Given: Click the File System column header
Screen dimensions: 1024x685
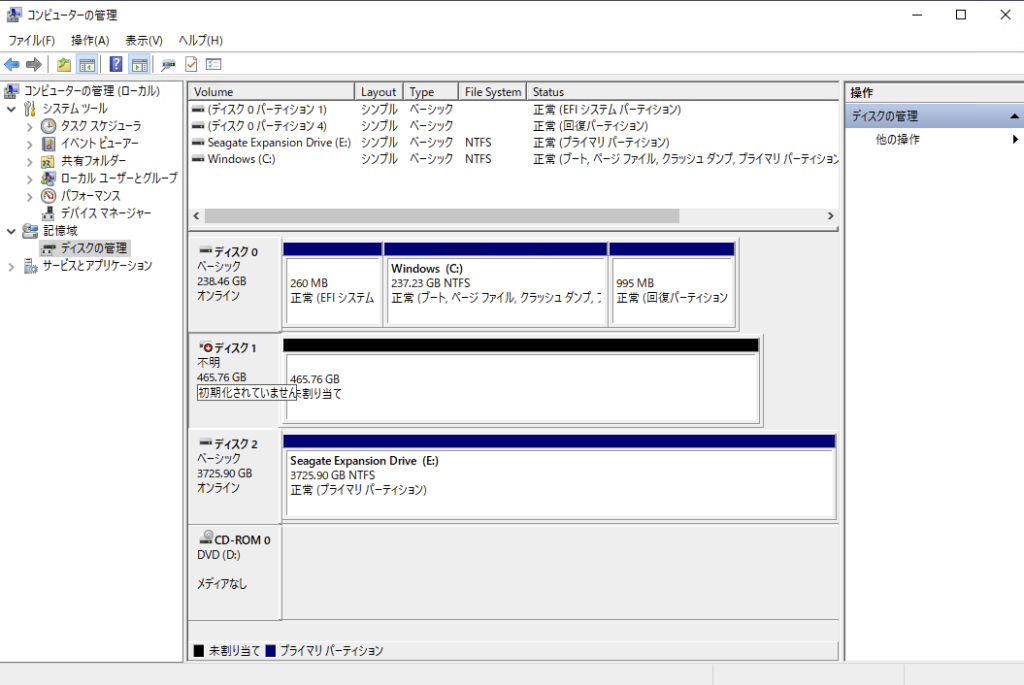Looking at the screenshot, I should 492,92.
